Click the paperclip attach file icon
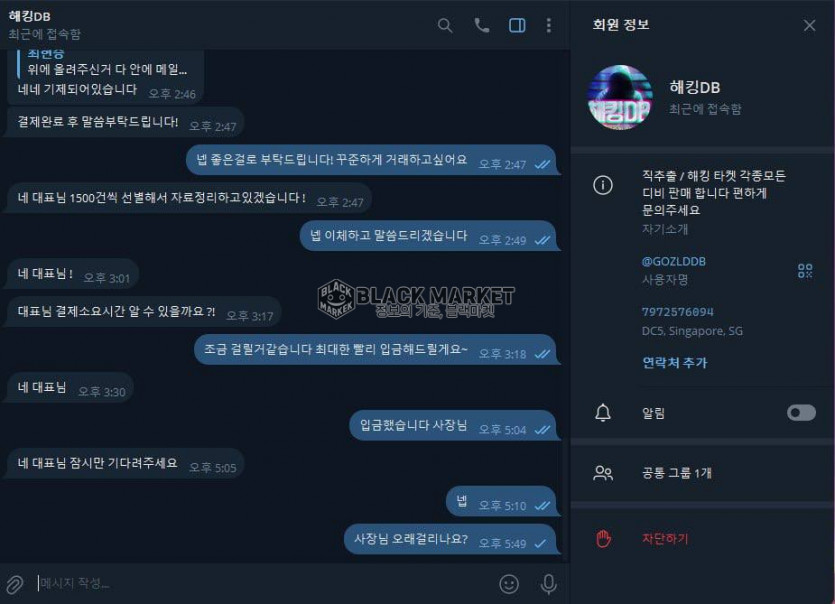This screenshot has width=835, height=604. pyautogui.click(x=15, y=584)
